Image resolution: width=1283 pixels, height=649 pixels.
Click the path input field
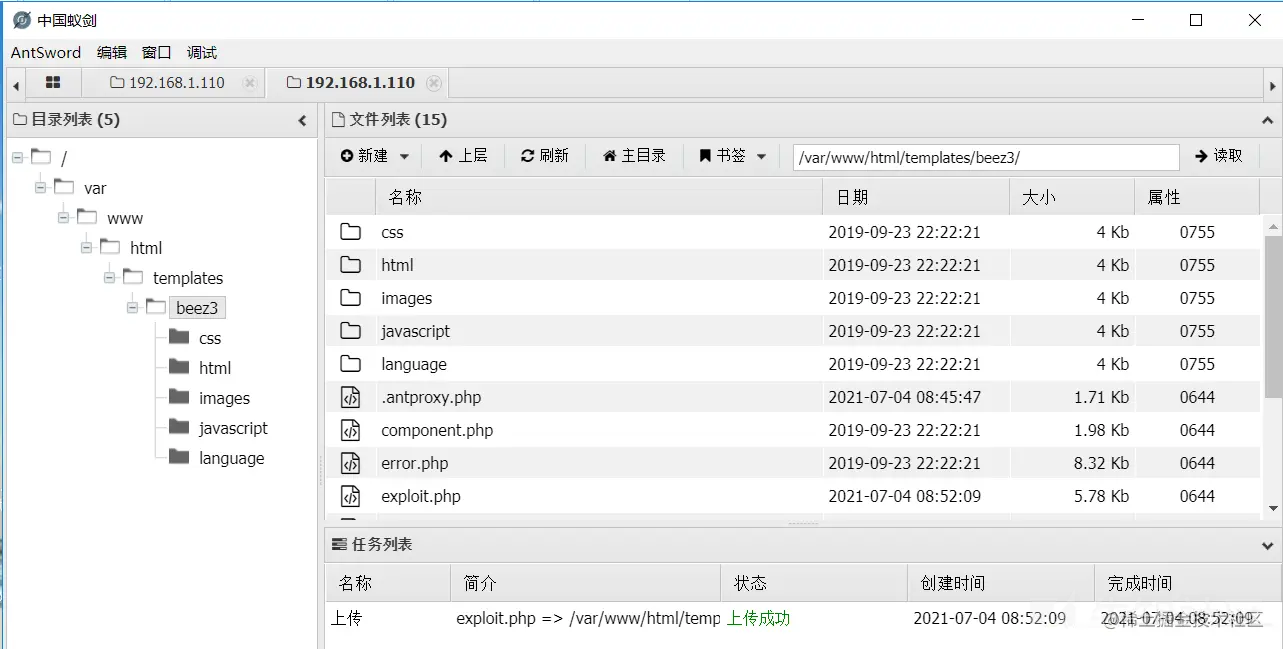pyautogui.click(x=986, y=157)
